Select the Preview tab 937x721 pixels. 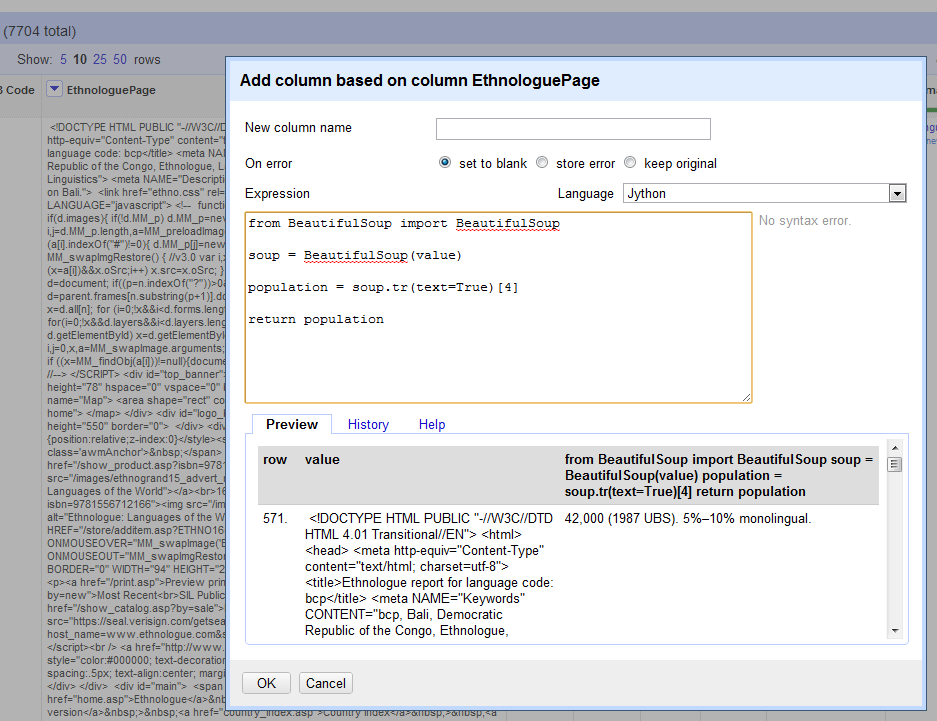pos(291,424)
